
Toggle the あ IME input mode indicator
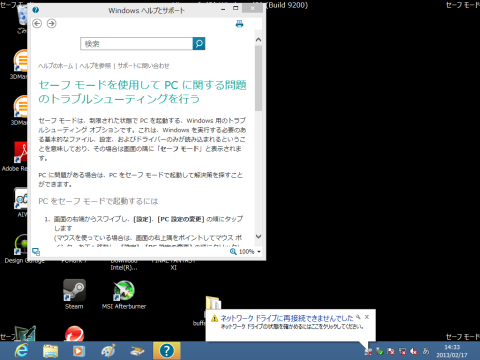tap(426, 351)
